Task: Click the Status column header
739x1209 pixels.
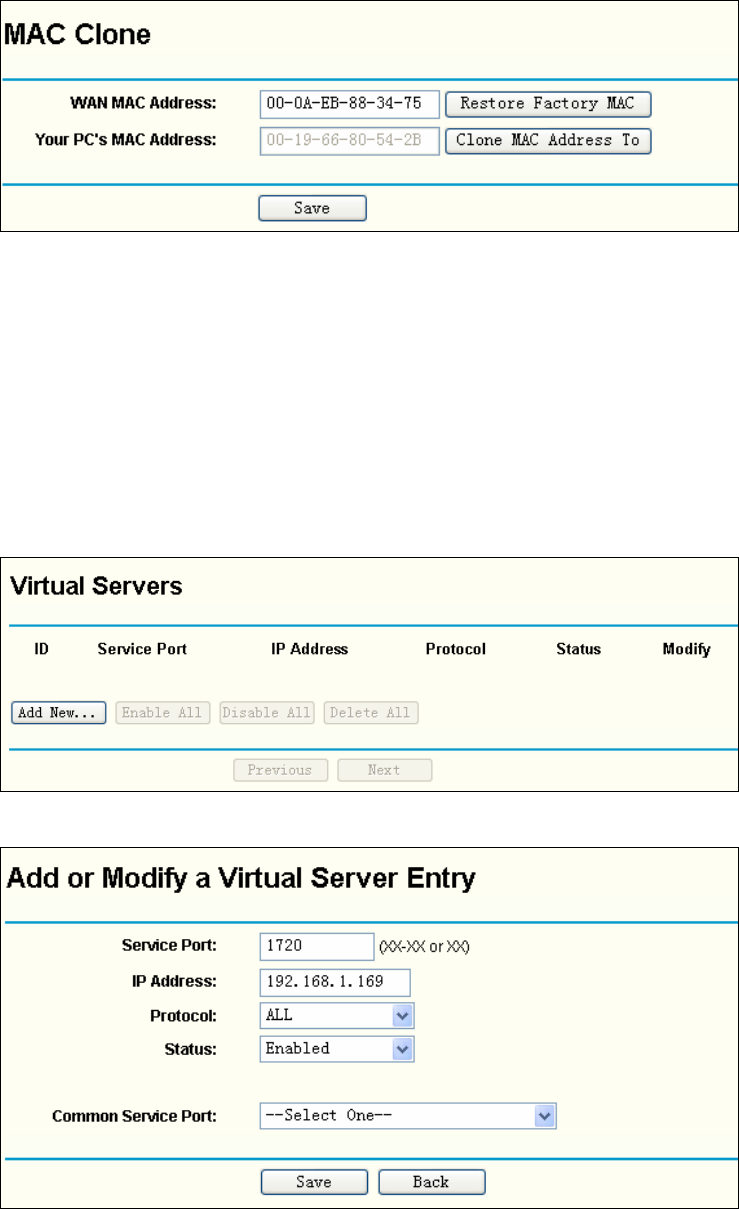Action: coord(579,649)
